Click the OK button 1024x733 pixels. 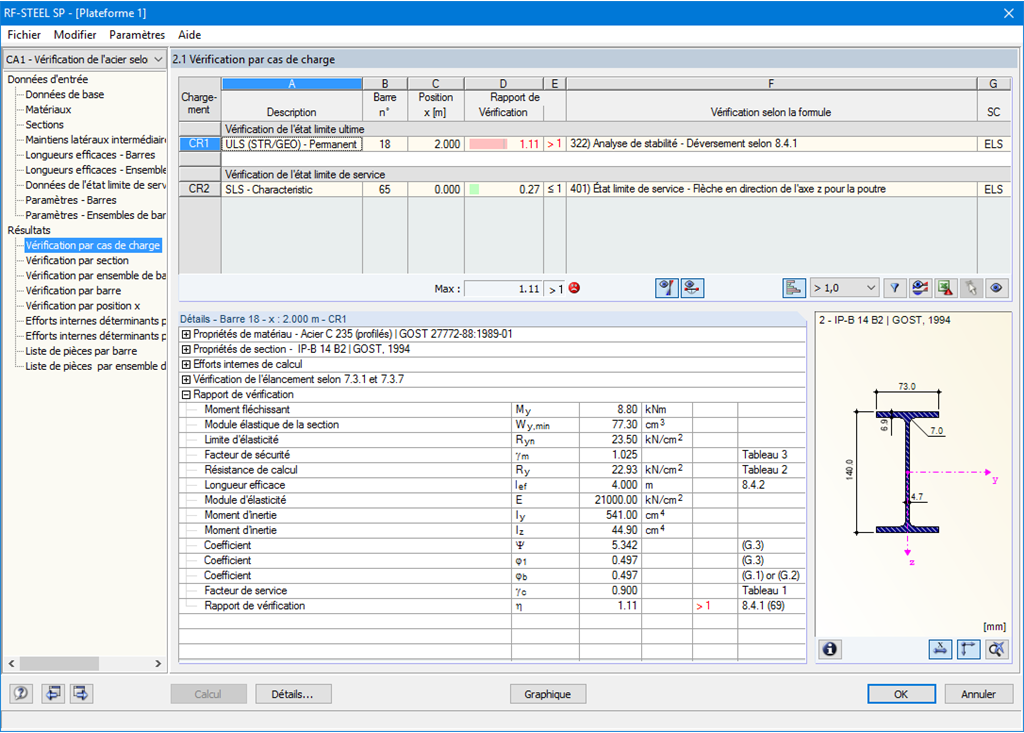(x=901, y=694)
